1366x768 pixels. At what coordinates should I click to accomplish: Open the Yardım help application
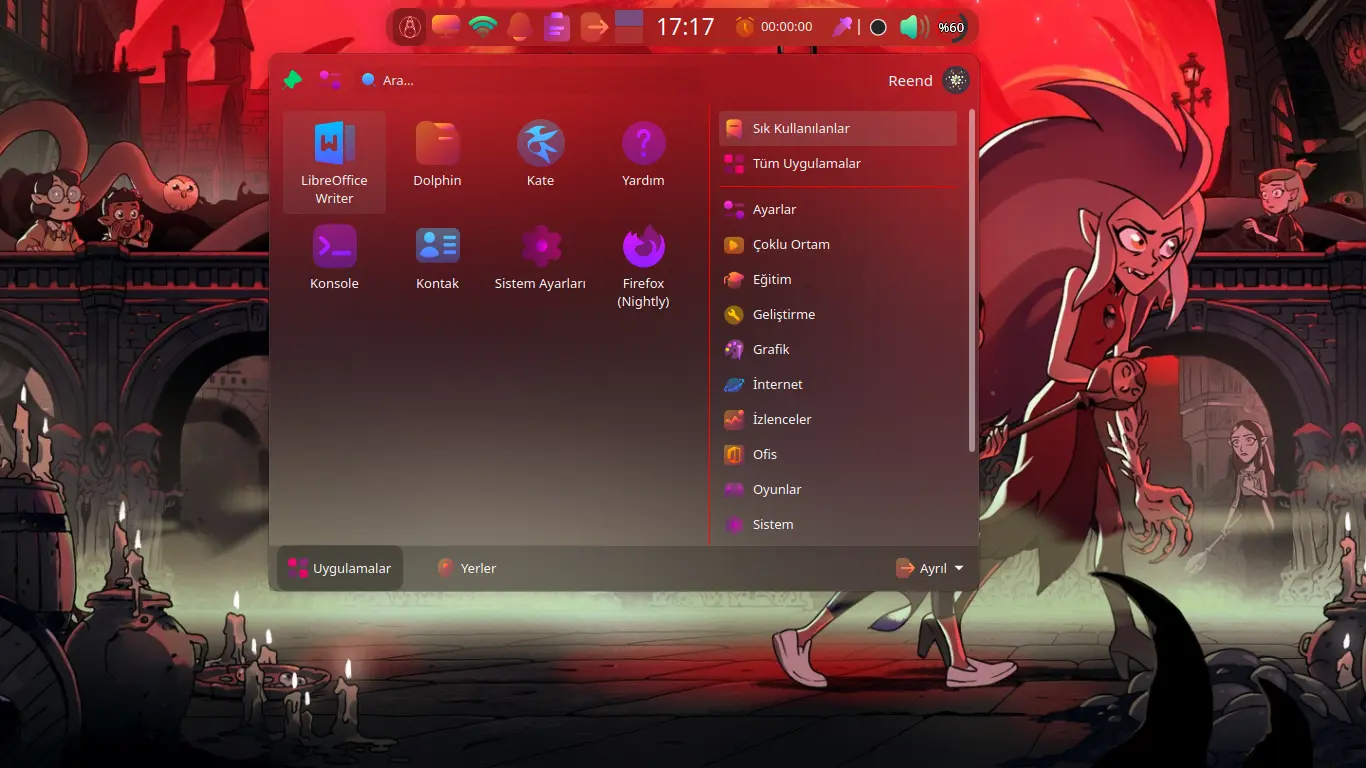tap(643, 162)
